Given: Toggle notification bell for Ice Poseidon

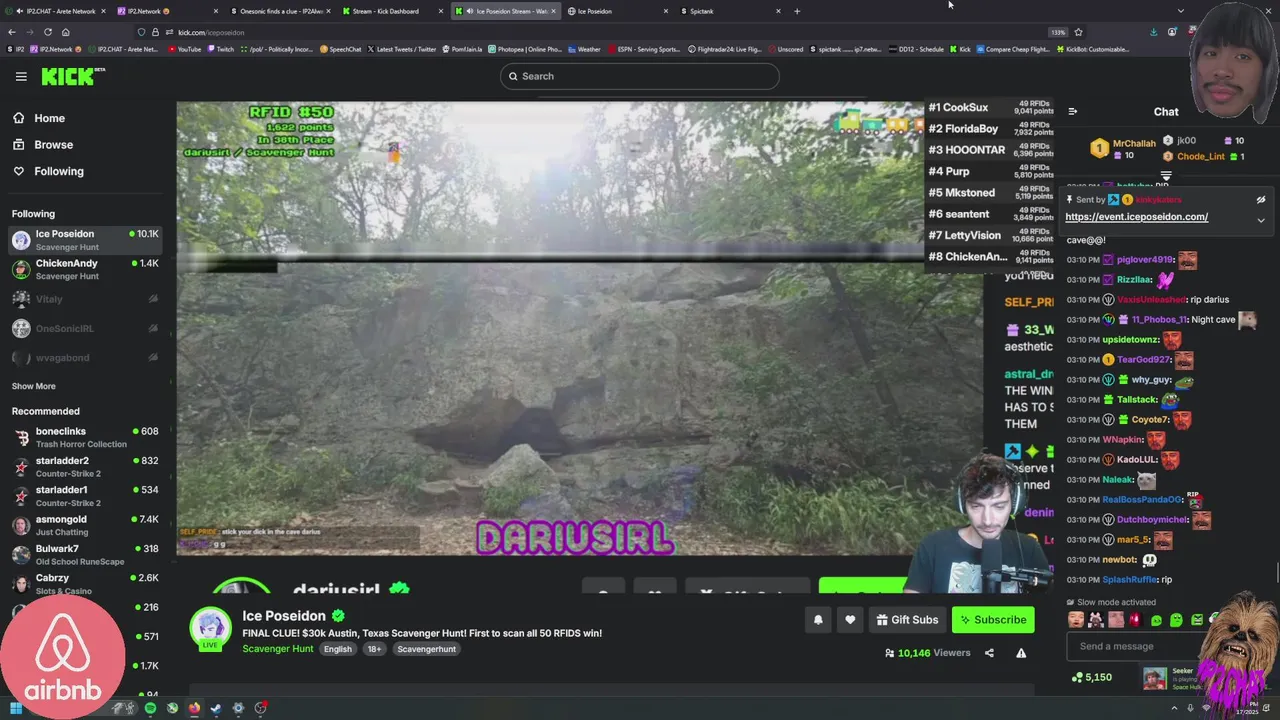Looking at the screenshot, I should (818, 620).
